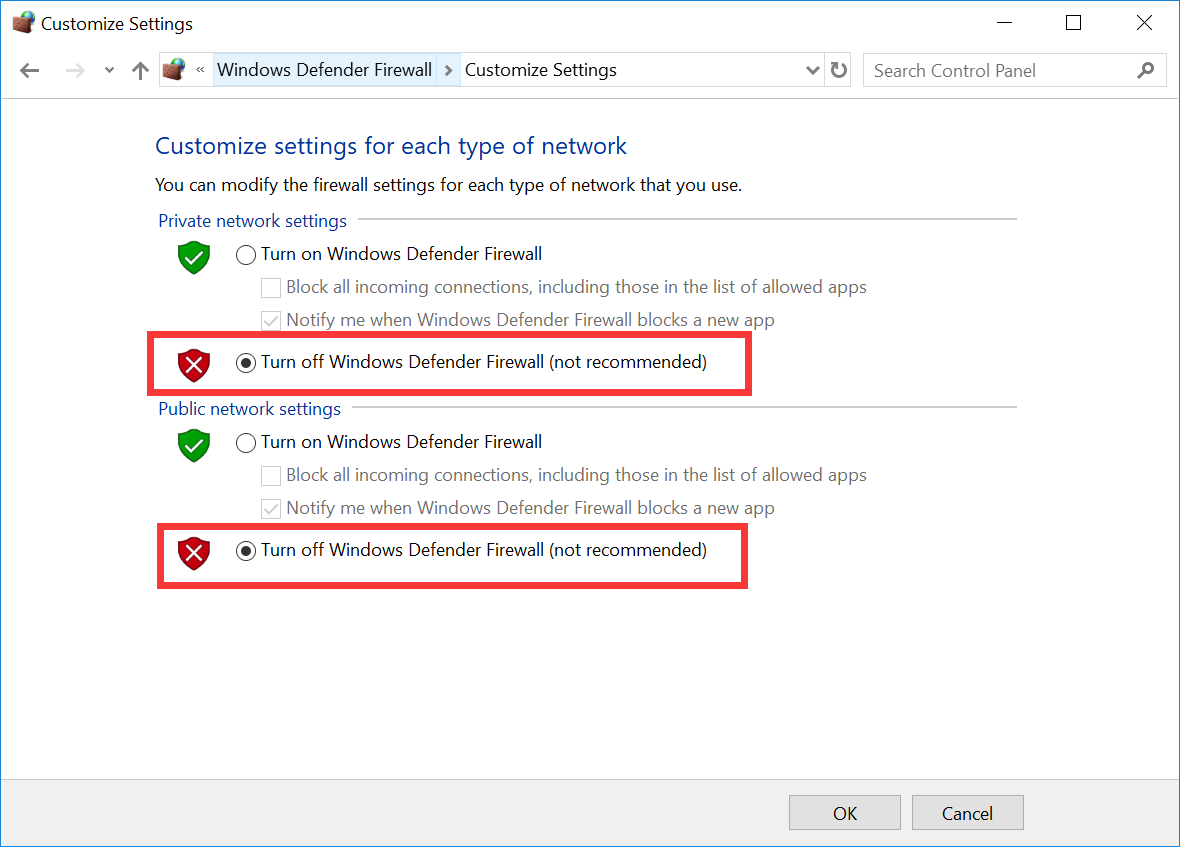The image size is (1180, 847).
Task: Click the firewall icon in the address bar
Action: point(173,69)
